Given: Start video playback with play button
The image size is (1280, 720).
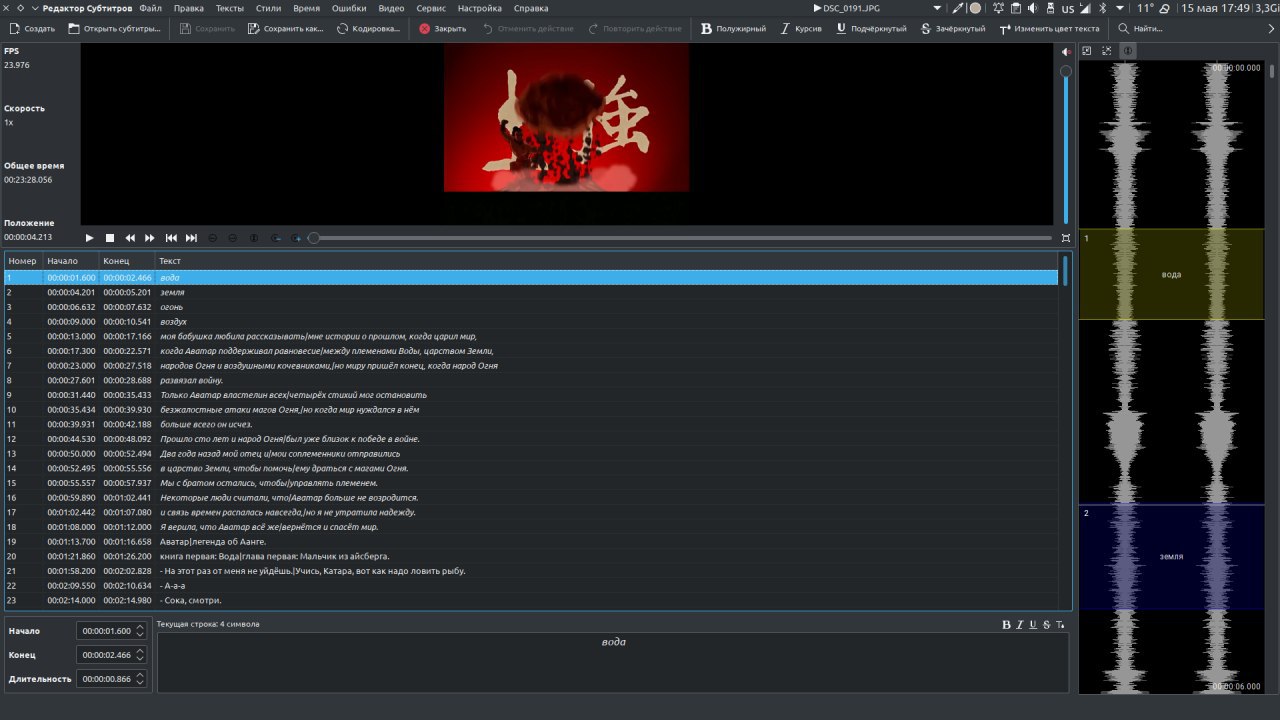Looking at the screenshot, I should click(89, 238).
